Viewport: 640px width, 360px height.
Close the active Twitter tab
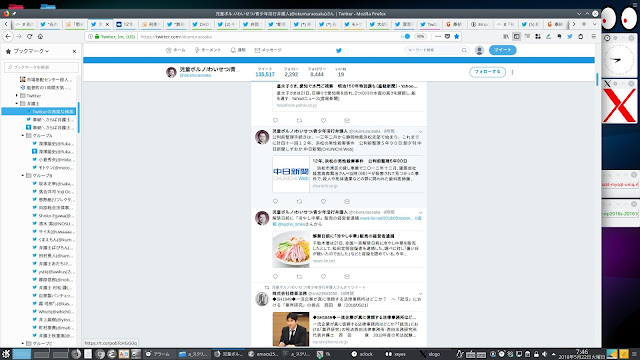click(x=107, y=24)
